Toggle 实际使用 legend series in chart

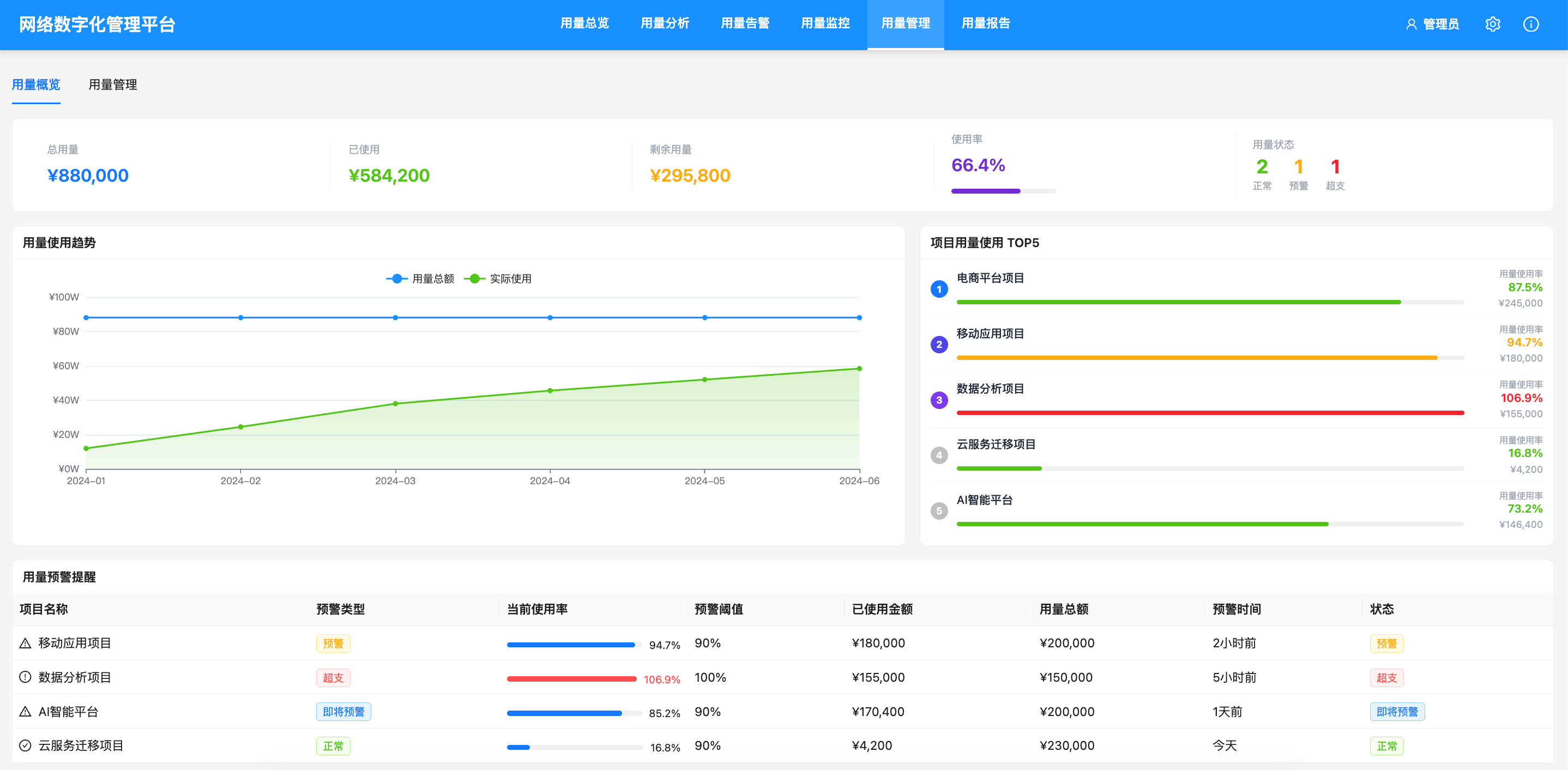[498, 279]
